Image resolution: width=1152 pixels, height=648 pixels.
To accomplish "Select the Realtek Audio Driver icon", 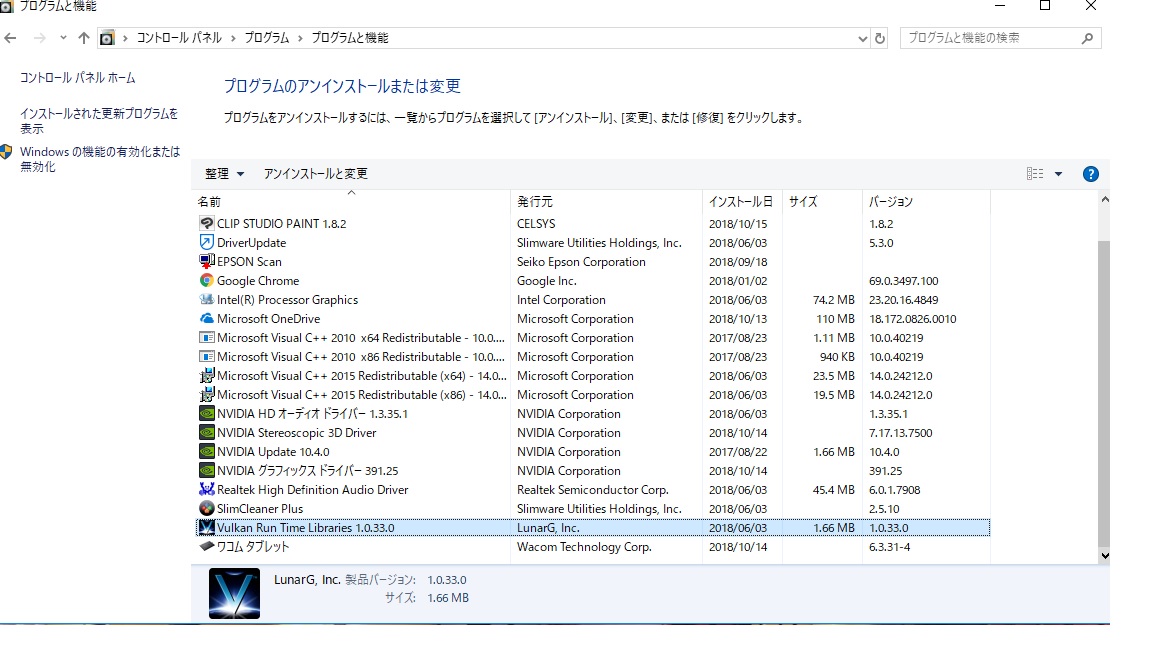I will tap(206, 489).
